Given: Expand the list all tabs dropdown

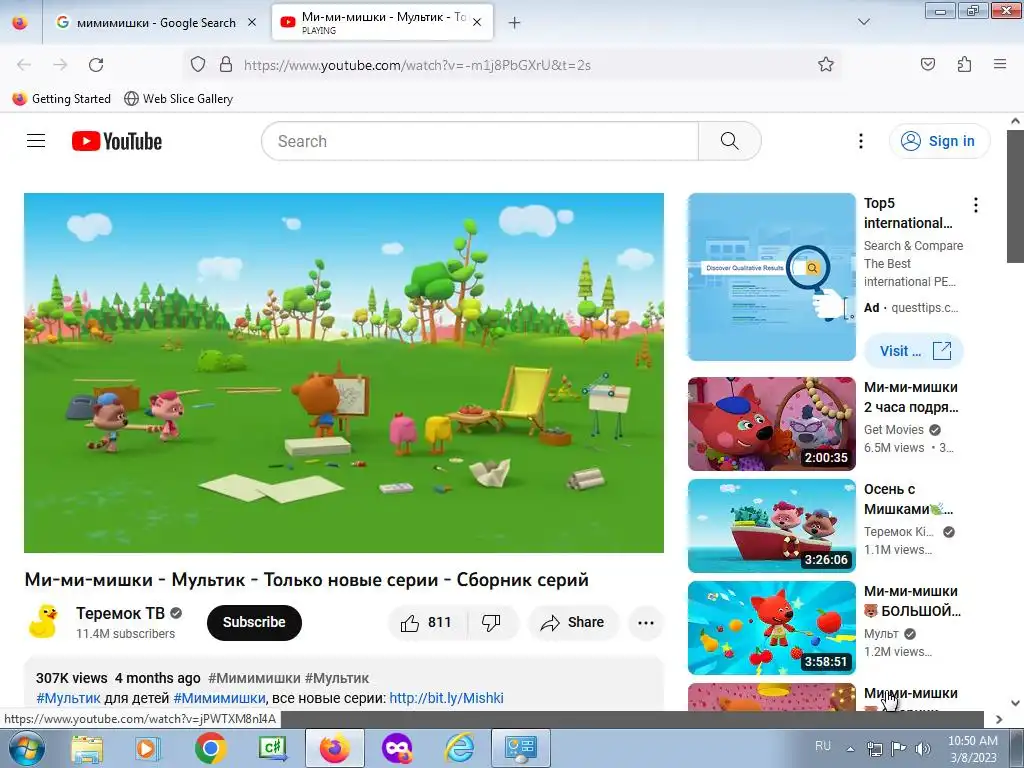Looking at the screenshot, I should coord(863,22).
